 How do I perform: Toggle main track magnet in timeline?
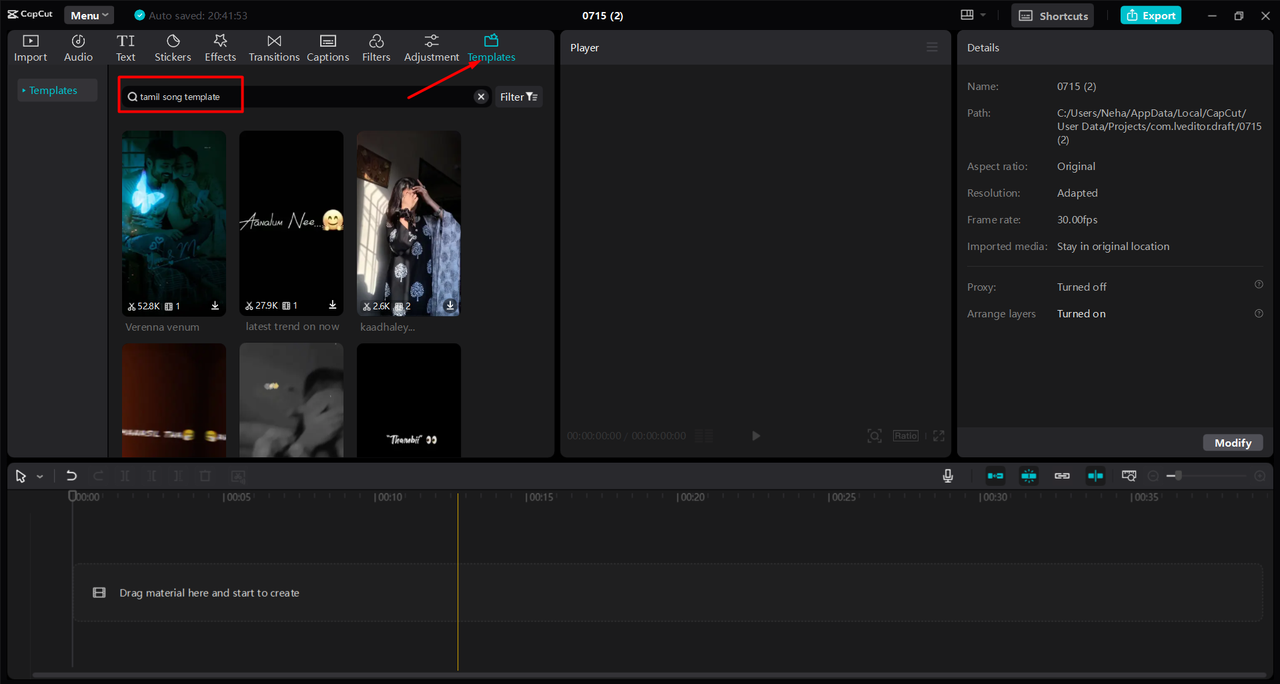995,476
